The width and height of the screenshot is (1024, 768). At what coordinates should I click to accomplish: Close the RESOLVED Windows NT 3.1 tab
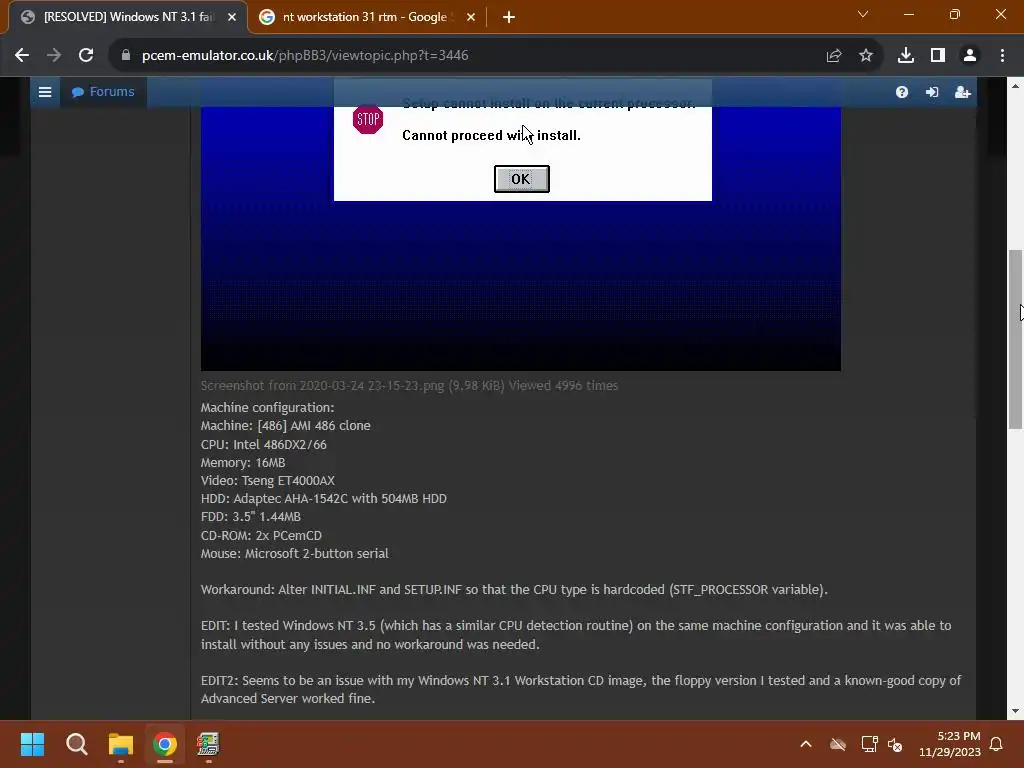point(232,17)
